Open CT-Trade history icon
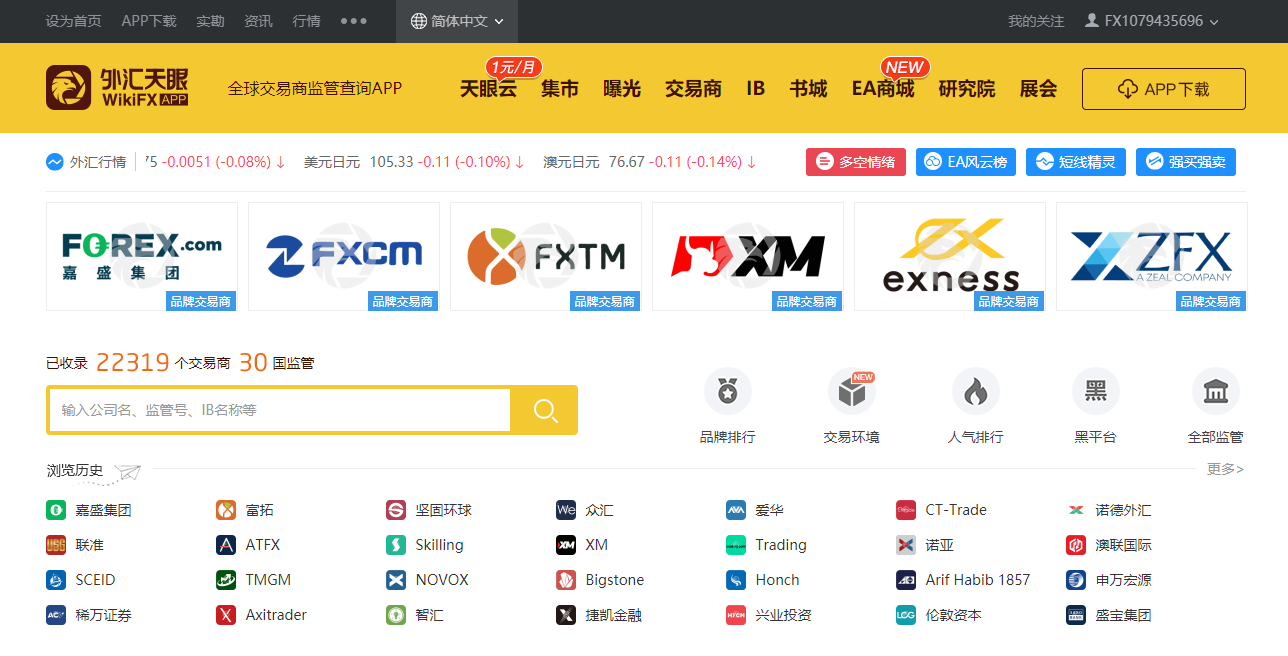The image size is (1288, 656). (906, 510)
